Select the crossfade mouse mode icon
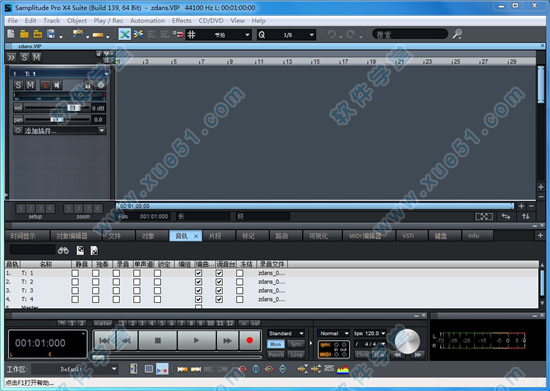Image resolution: width=550 pixels, height=391 pixels. [125, 34]
